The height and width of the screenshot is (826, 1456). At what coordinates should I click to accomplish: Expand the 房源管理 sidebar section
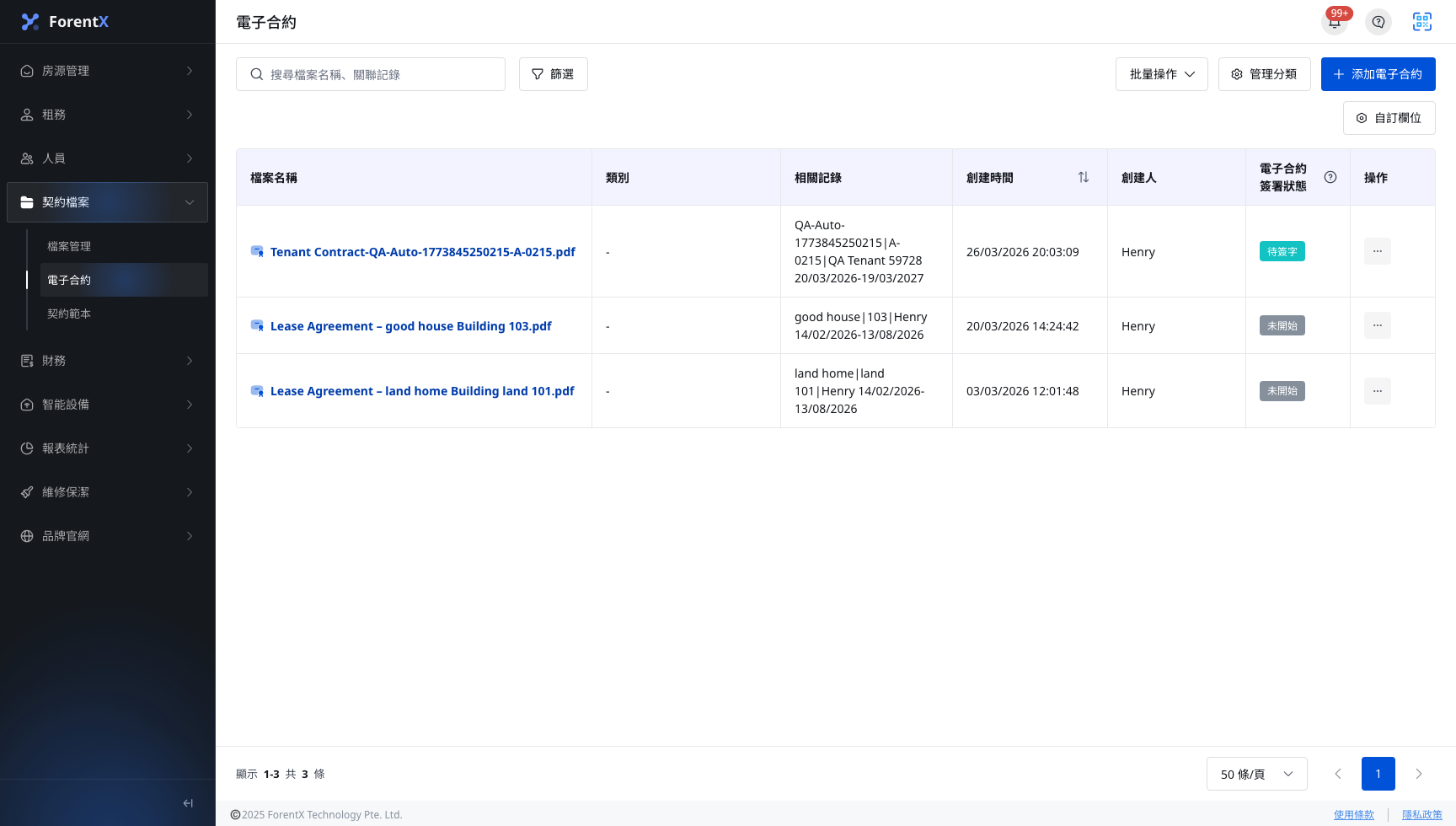[x=108, y=71]
